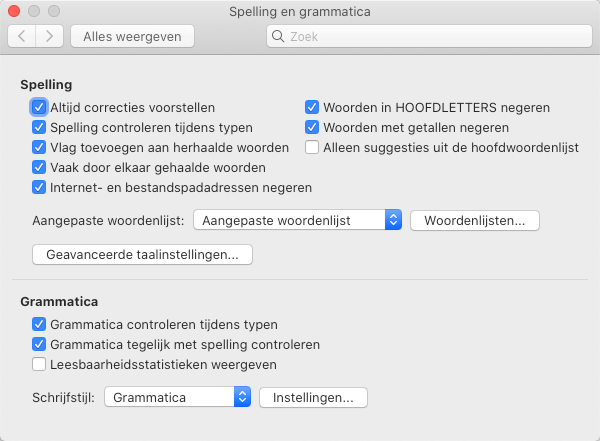Go back with the left arrow

(x=22, y=36)
